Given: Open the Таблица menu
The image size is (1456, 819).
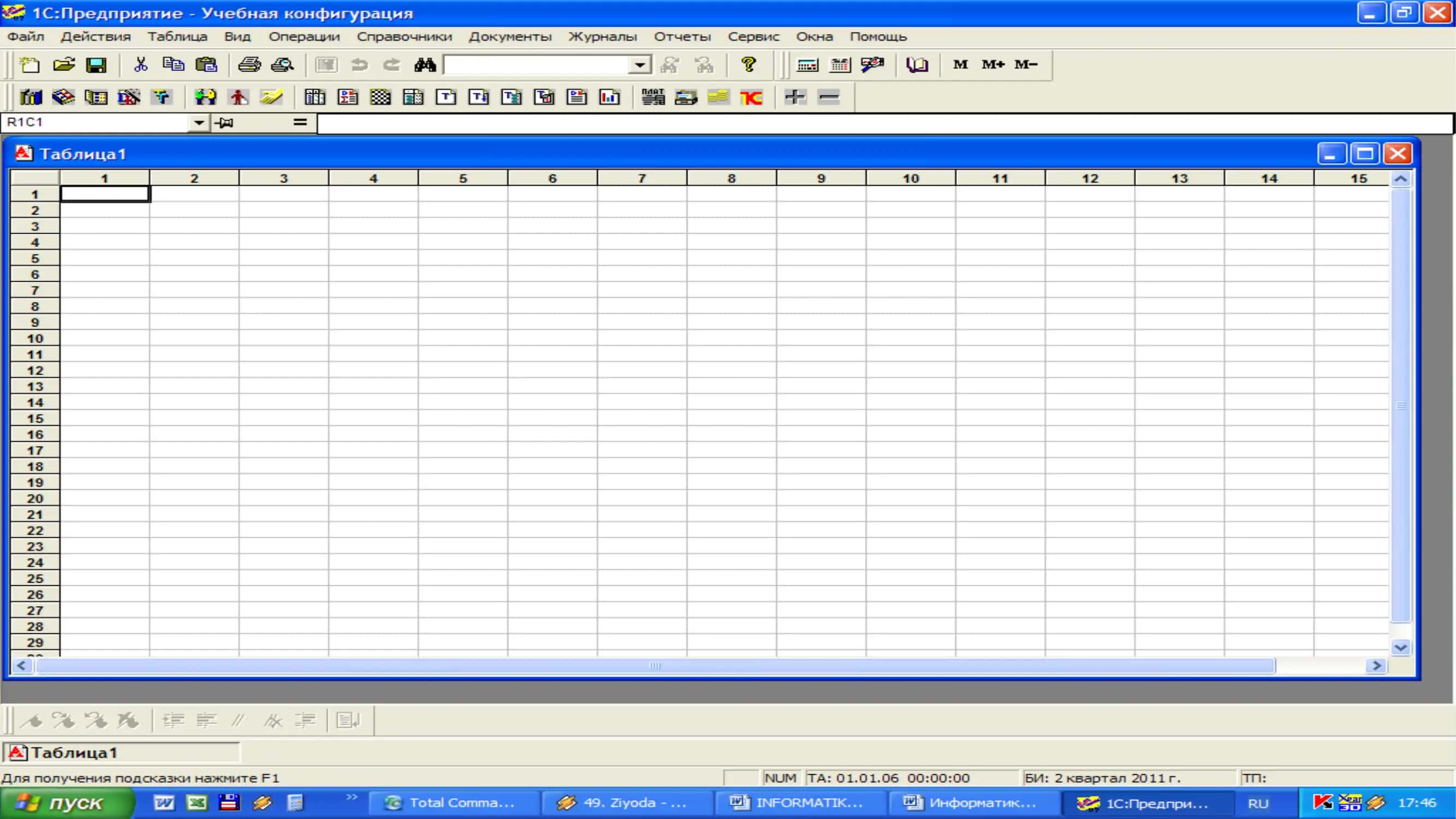Looking at the screenshot, I should (177, 37).
